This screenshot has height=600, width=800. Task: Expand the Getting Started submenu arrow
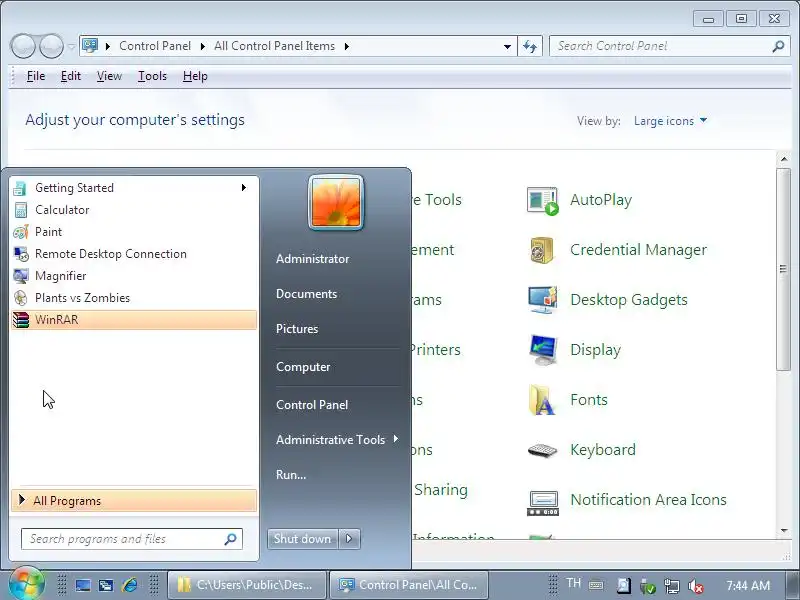244,188
